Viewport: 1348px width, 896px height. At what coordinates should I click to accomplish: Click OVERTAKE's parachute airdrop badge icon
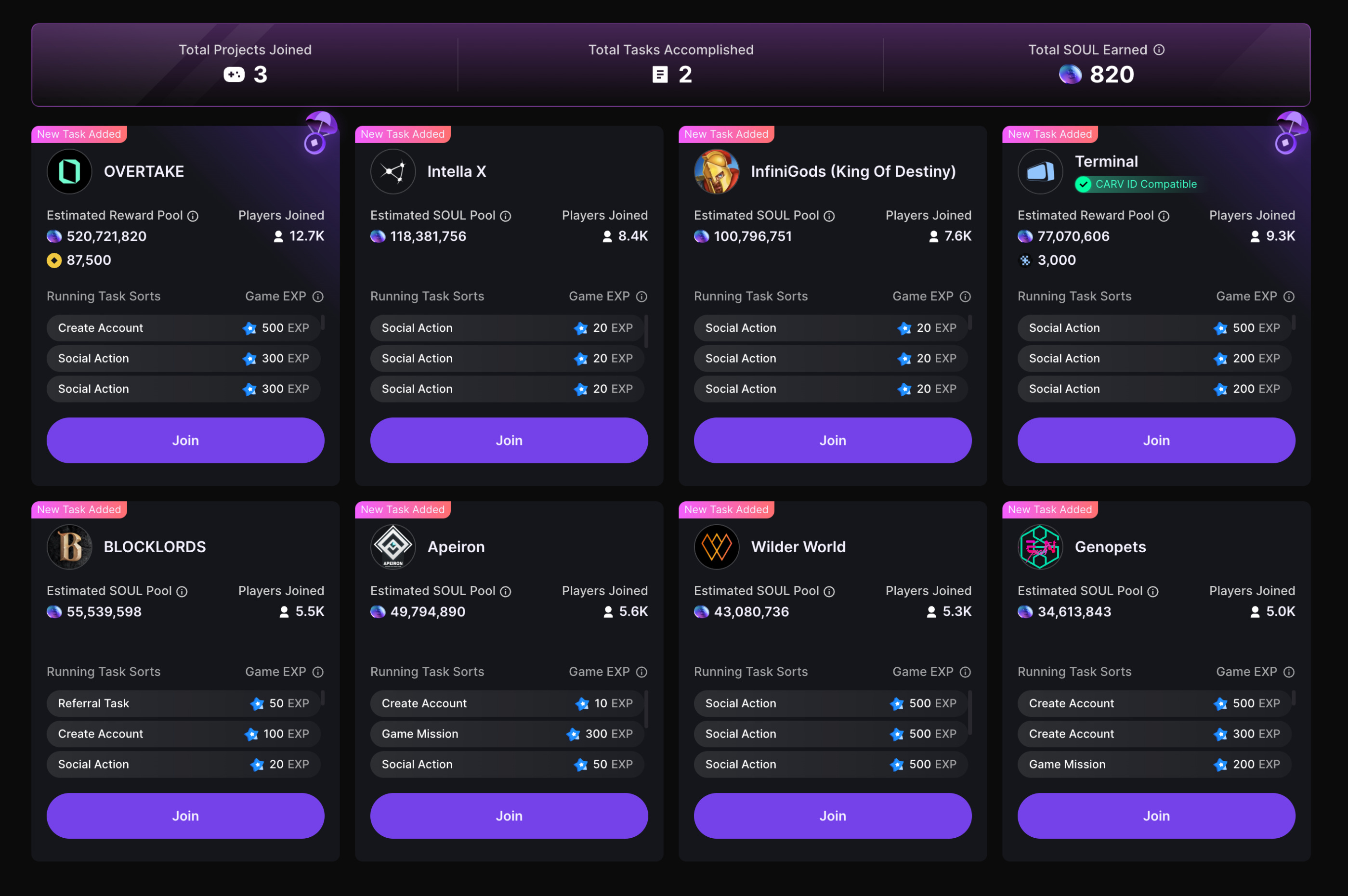tap(319, 132)
